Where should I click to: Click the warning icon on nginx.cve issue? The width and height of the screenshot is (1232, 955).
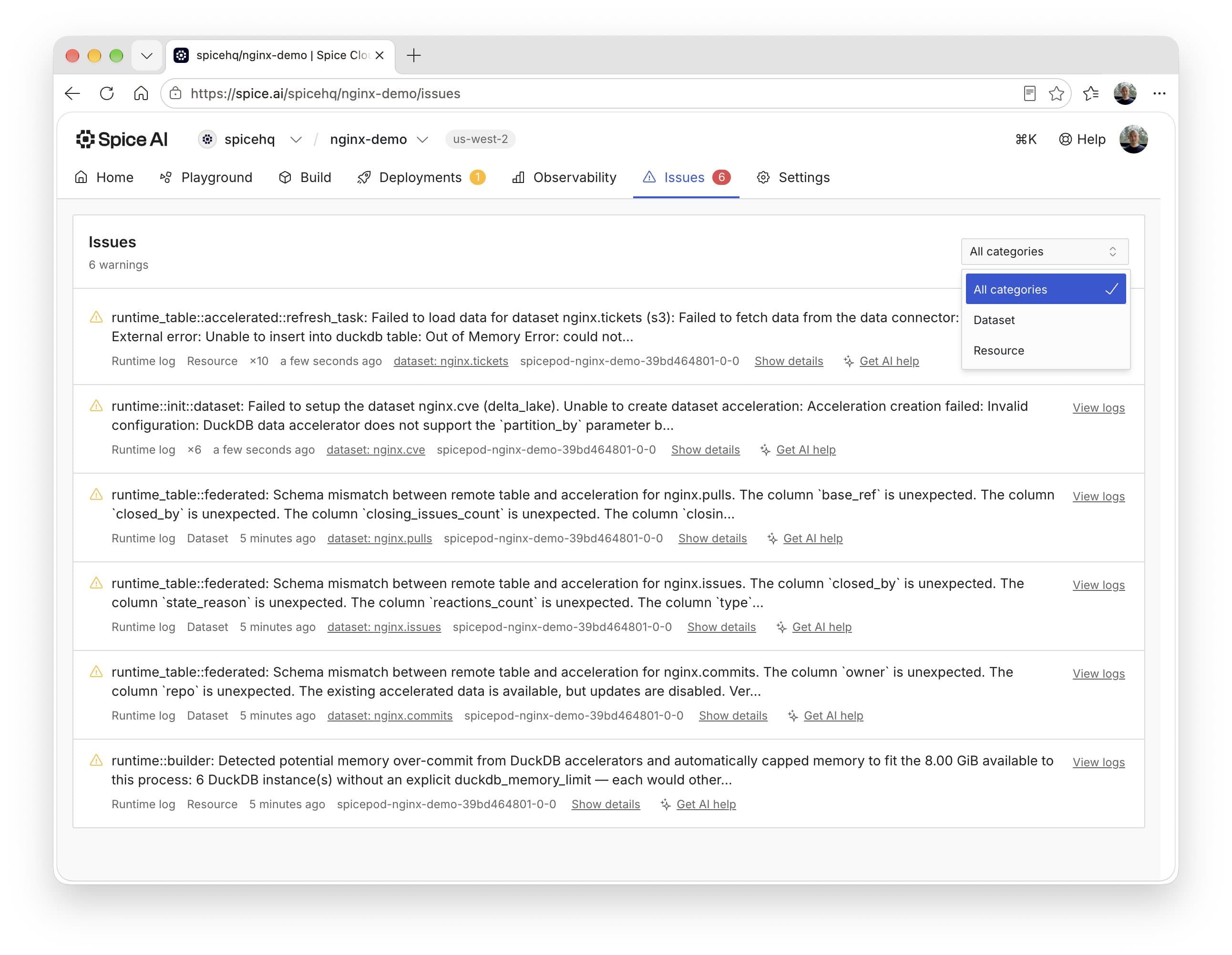tap(96, 406)
